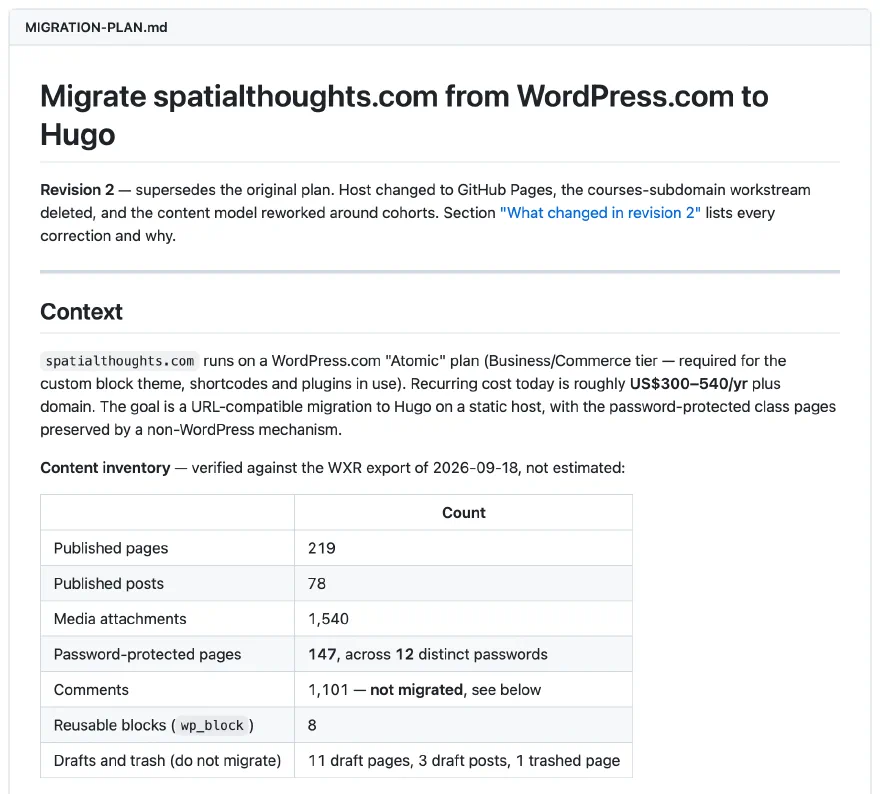Click the "Reusable blocks (wp_block)" row label
The image size is (880, 794).
coord(154,725)
